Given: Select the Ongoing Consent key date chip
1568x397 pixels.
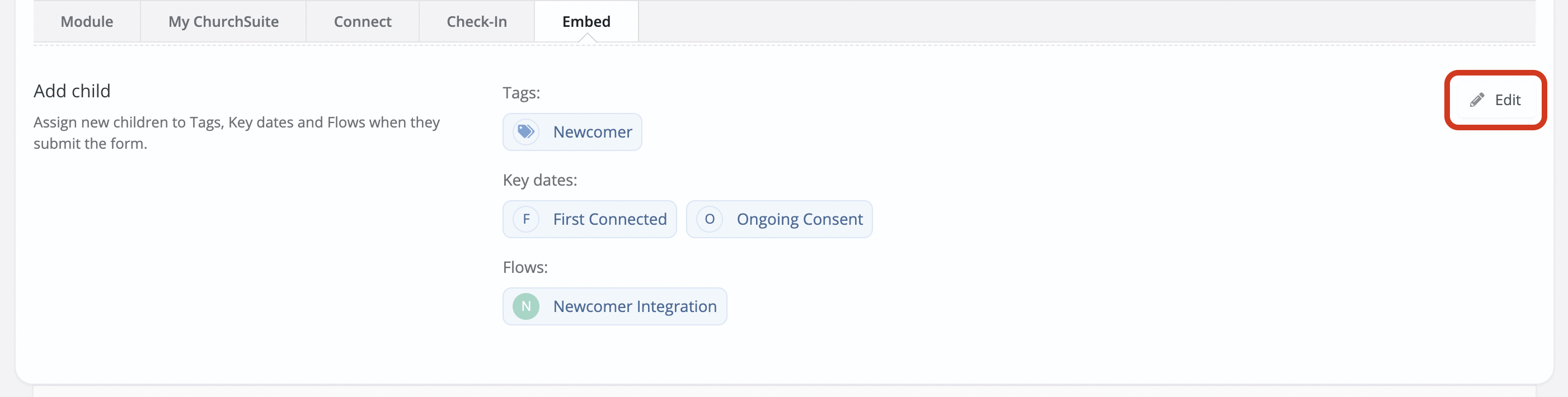Looking at the screenshot, I should pos(779,219).
